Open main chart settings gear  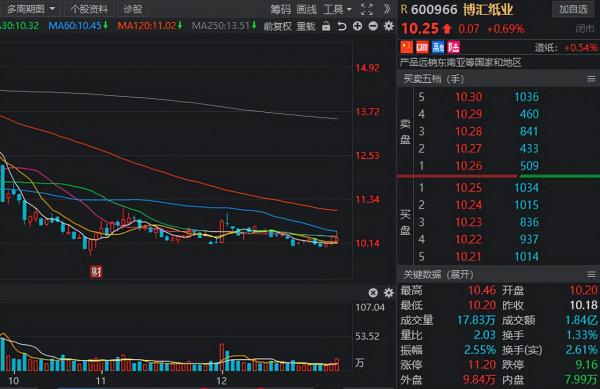click(389, 26)
